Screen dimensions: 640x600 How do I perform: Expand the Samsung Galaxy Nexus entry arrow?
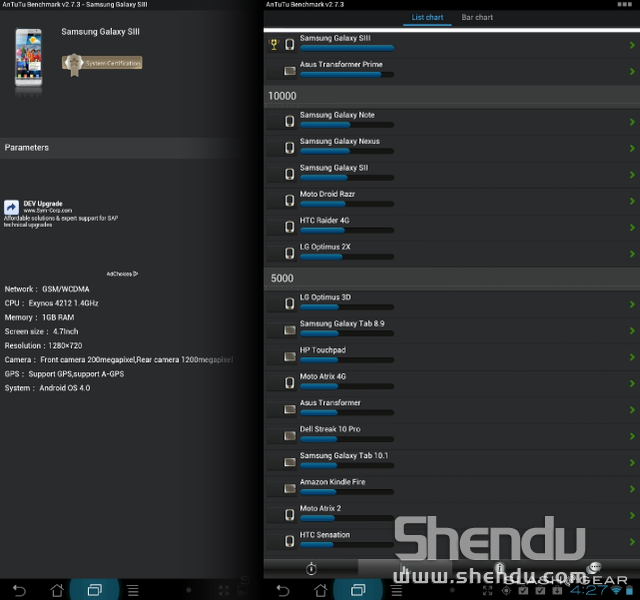click(x=632, y=147)
